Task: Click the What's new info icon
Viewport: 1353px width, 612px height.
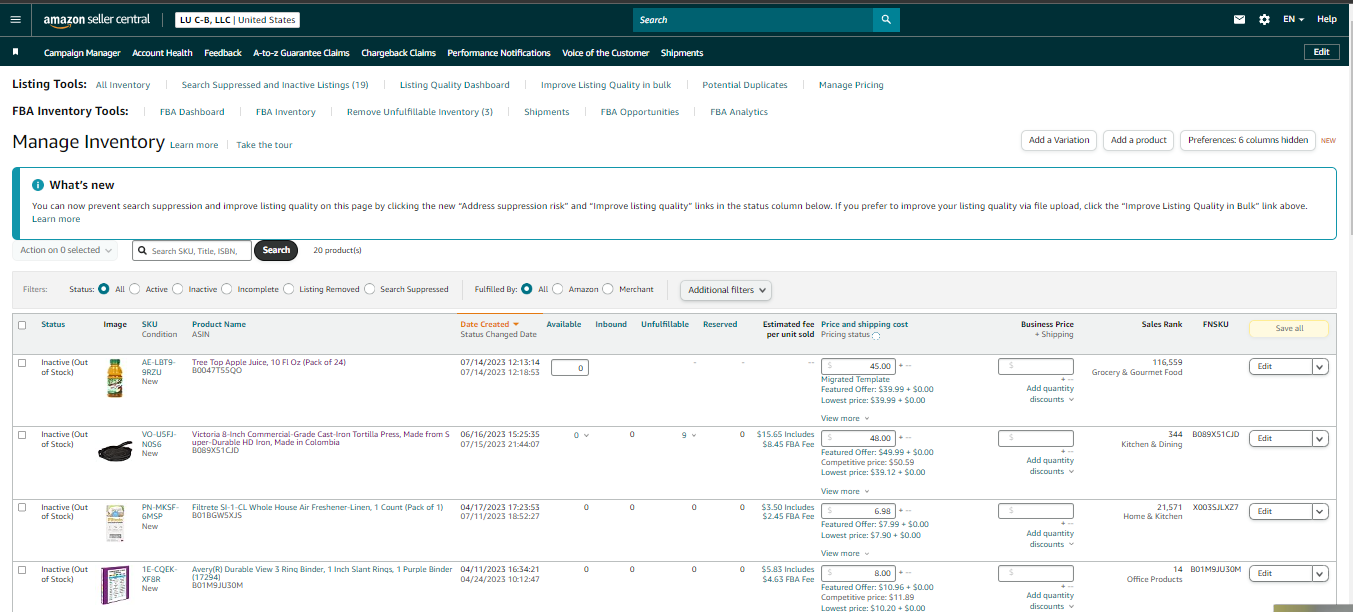Action: click(x=38, y=185)
